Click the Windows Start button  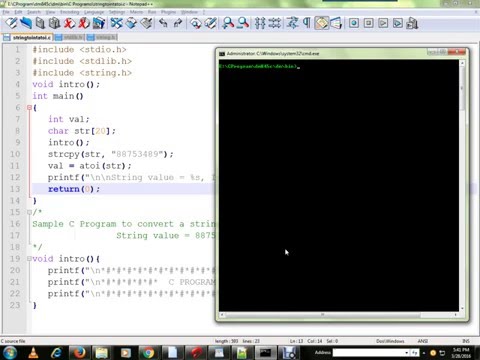(x=10, y=353)
